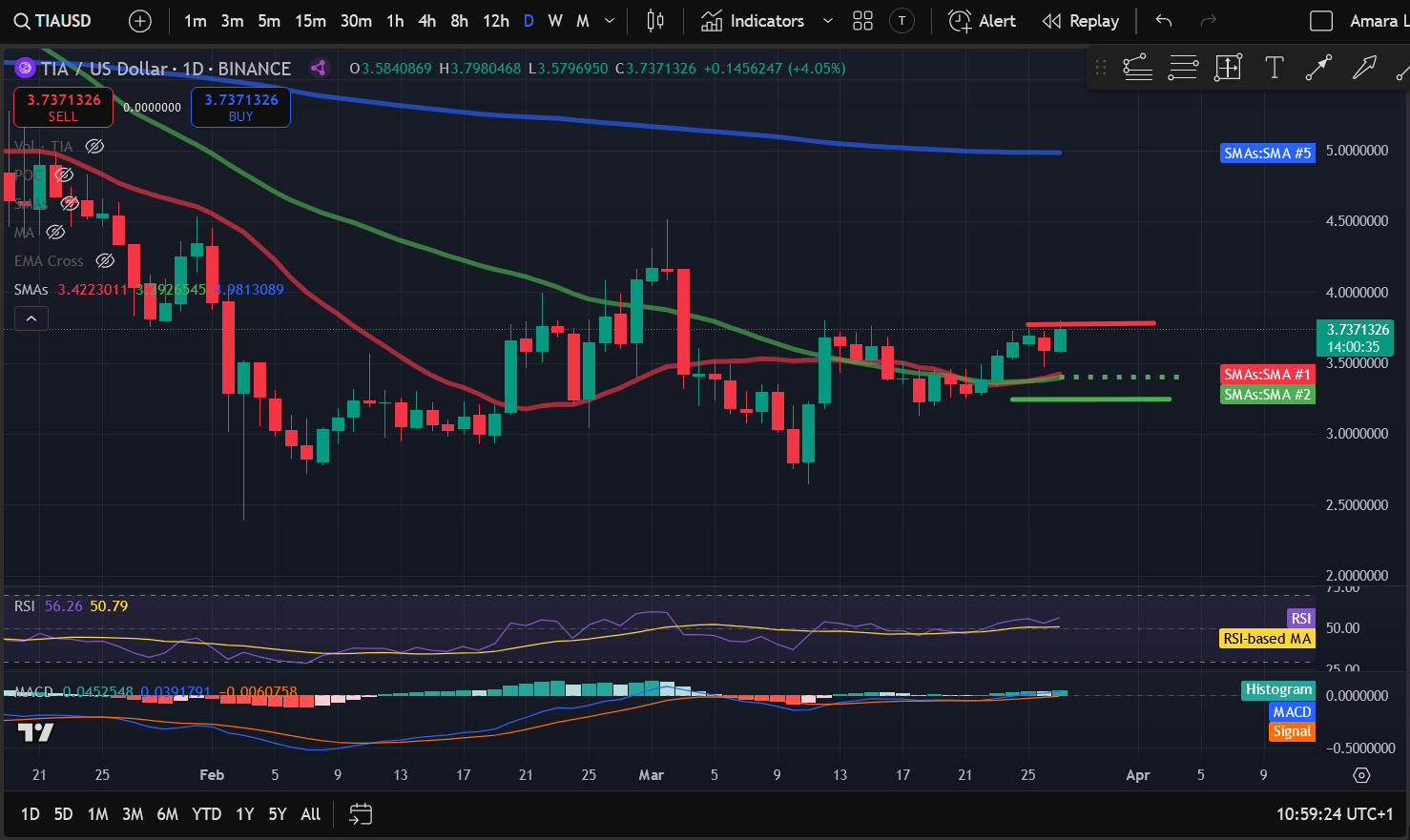Click the yellow RSI-based MA label

click(1268, 639)
